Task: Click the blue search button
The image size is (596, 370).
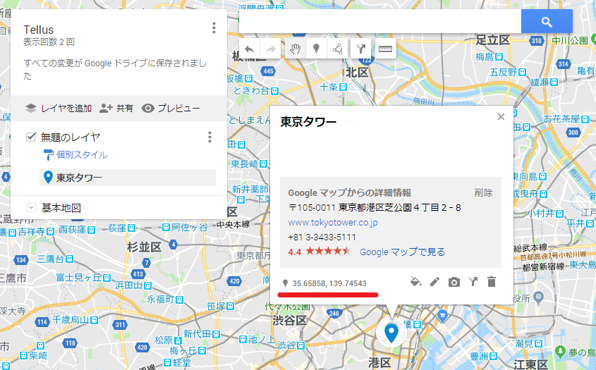Action: [547, 21]
